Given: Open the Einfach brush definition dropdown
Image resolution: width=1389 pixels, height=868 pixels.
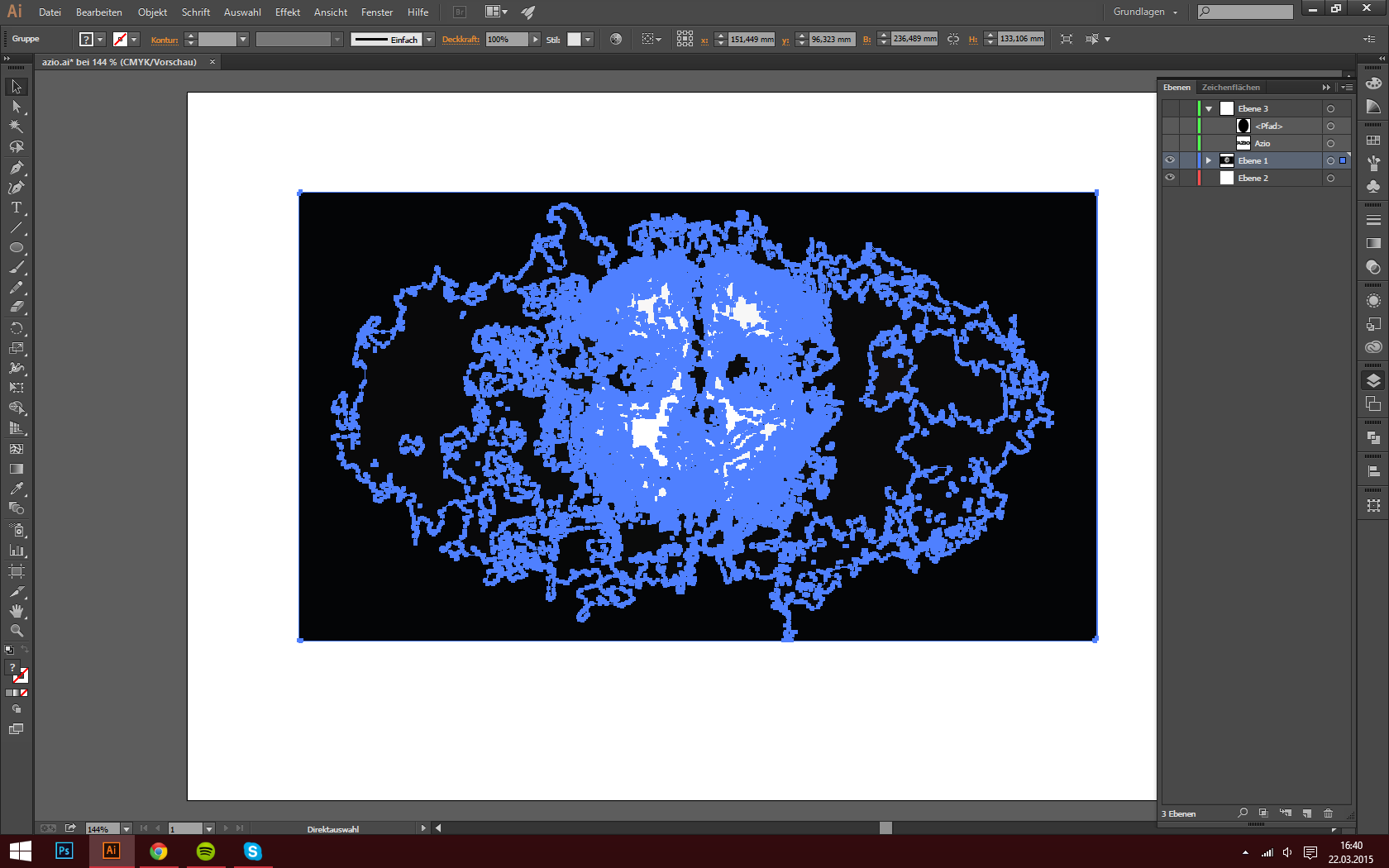Looking at the screenshot, I should [x=429, y=39].
